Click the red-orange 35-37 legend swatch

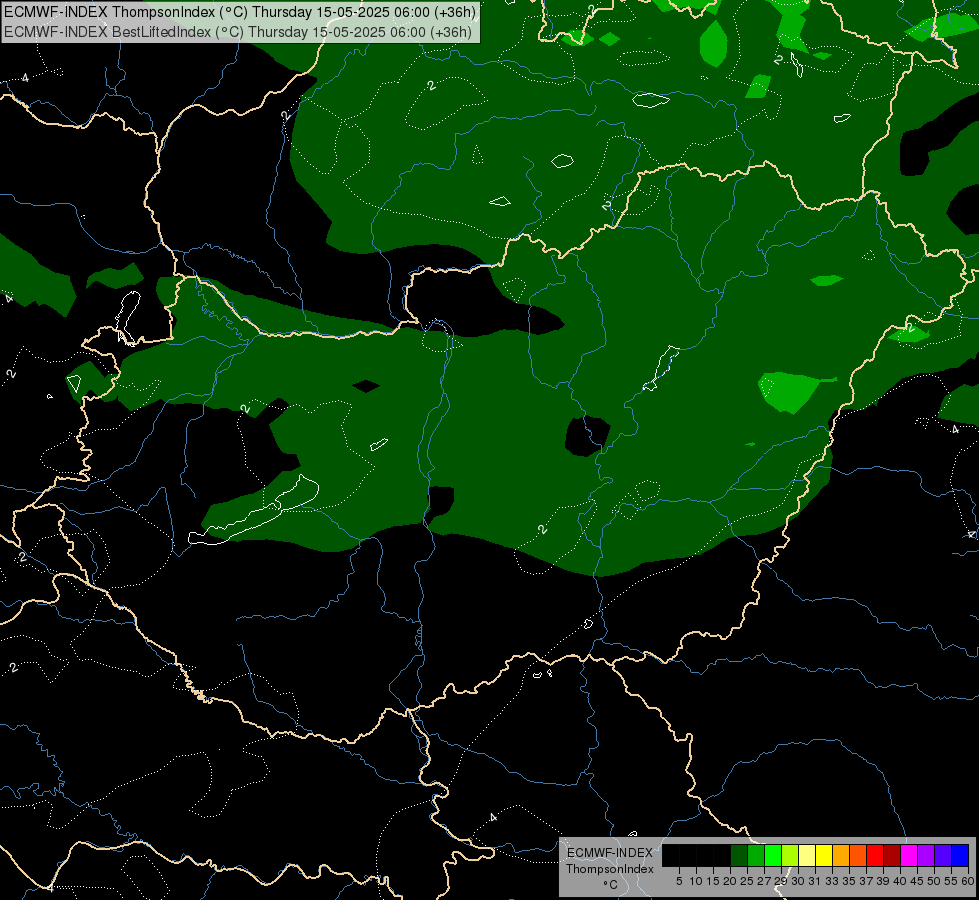(x=858, y=855)
